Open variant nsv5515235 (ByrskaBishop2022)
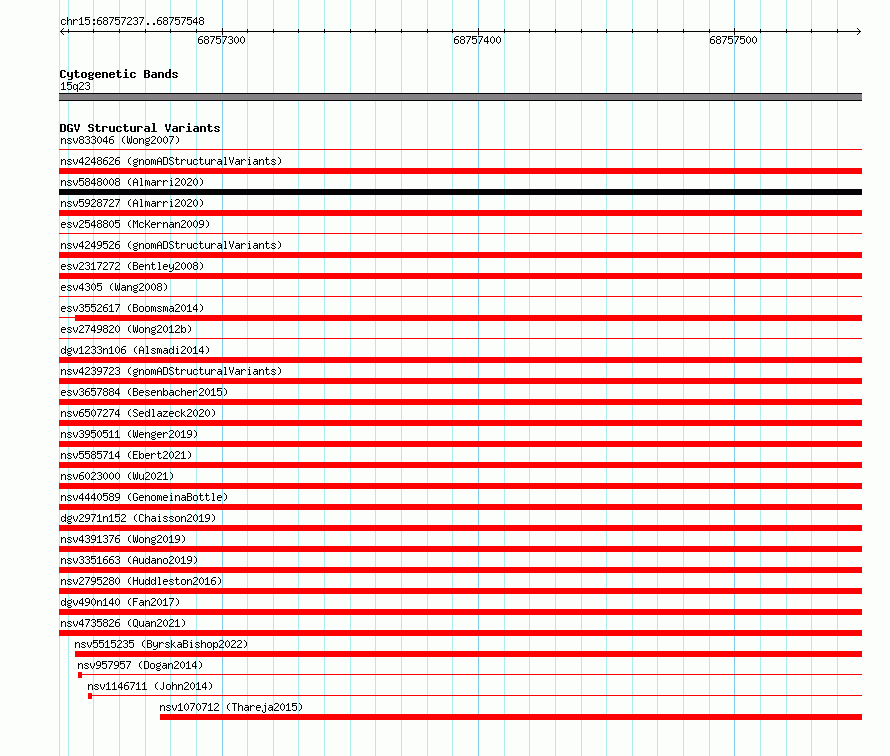This screenshot has height=756, width=890. (161, 644)
